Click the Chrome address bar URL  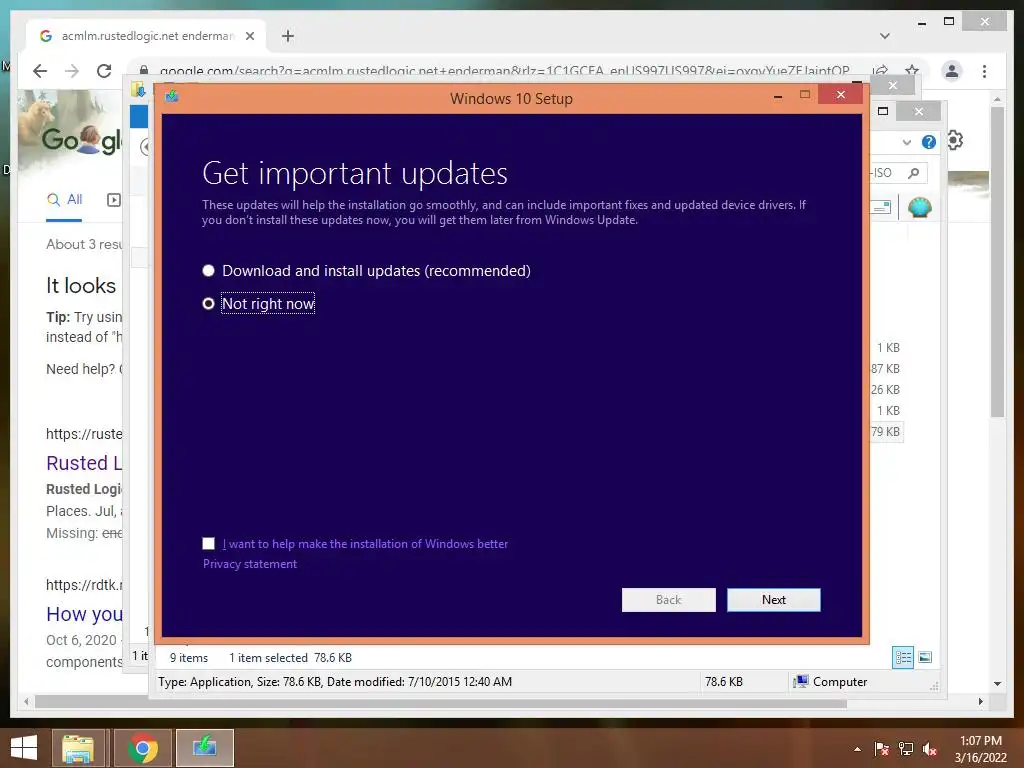pos(504,71)
